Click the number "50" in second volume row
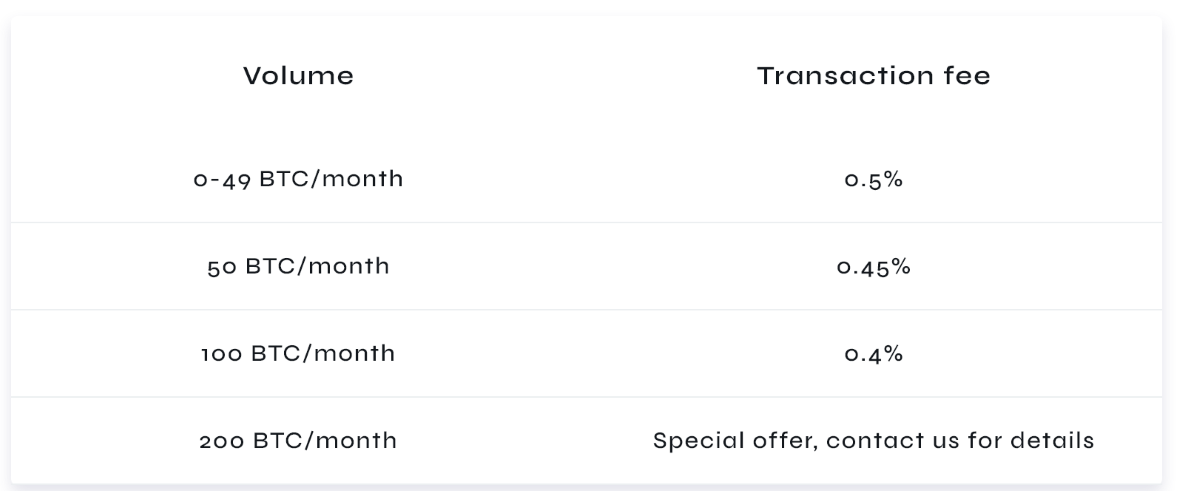The height and width of the screenshot is (491, 1200). [221, 267]
